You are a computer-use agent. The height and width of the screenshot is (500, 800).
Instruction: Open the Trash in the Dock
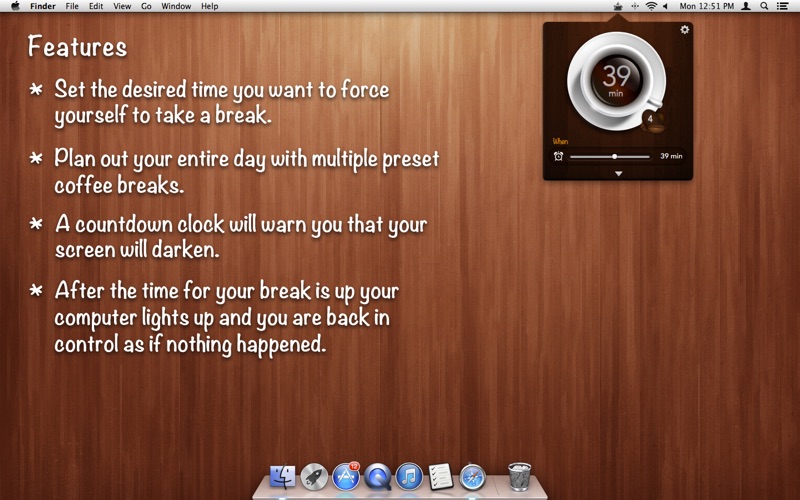[519, 477]
